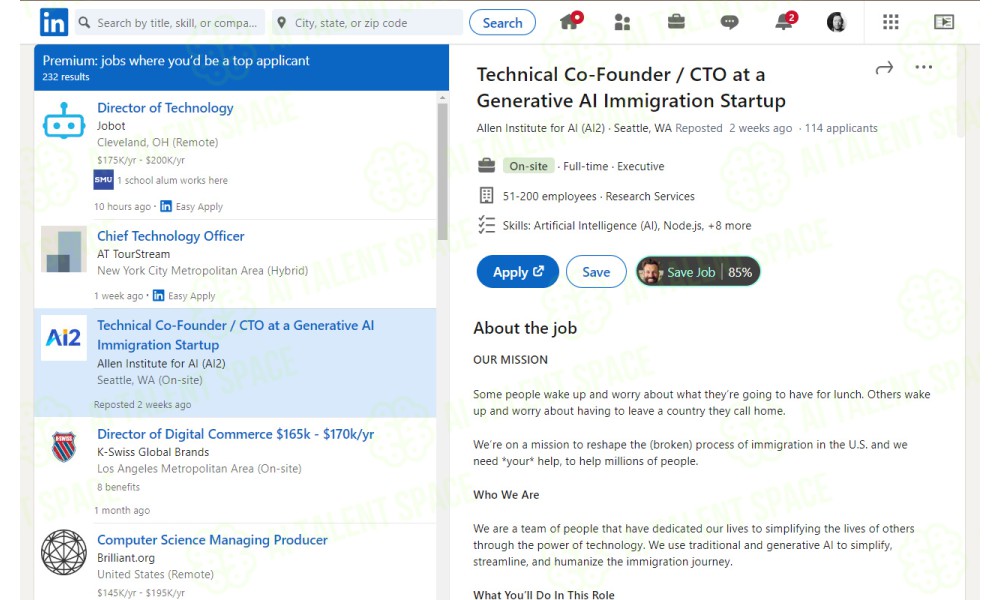Select the Director of Technology job
This screenshot has width=1000, height=600.
[165, 108]
